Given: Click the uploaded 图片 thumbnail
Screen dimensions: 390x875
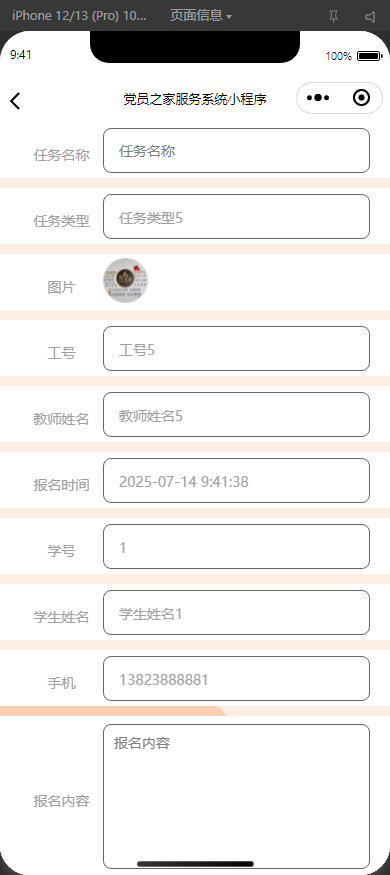Looking at the screenshot, I should (x=126, y=281).
